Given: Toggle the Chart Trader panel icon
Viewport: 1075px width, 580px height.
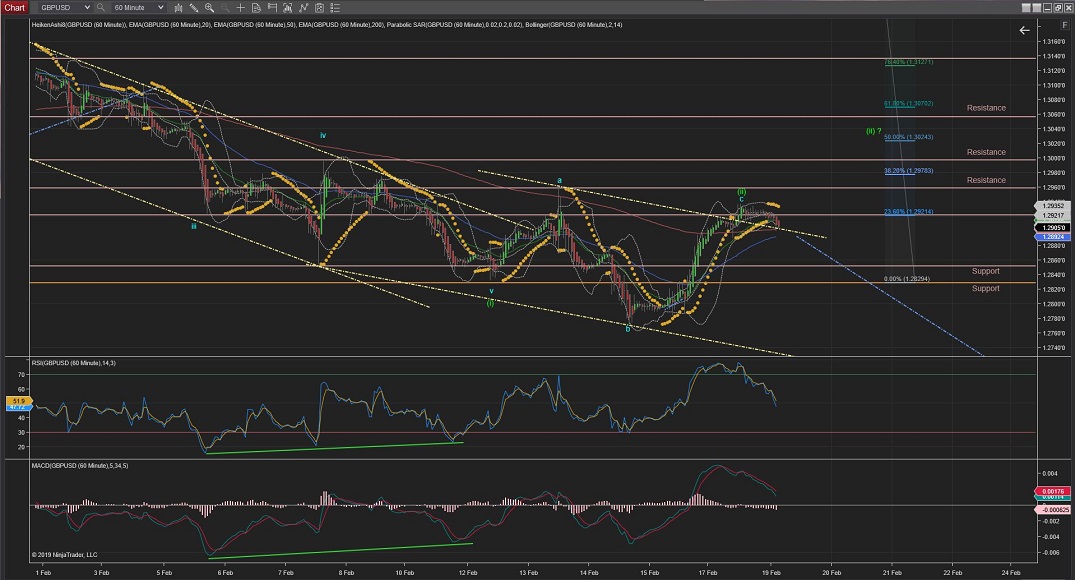Looking at the screenshot, I should click(272, 8).
